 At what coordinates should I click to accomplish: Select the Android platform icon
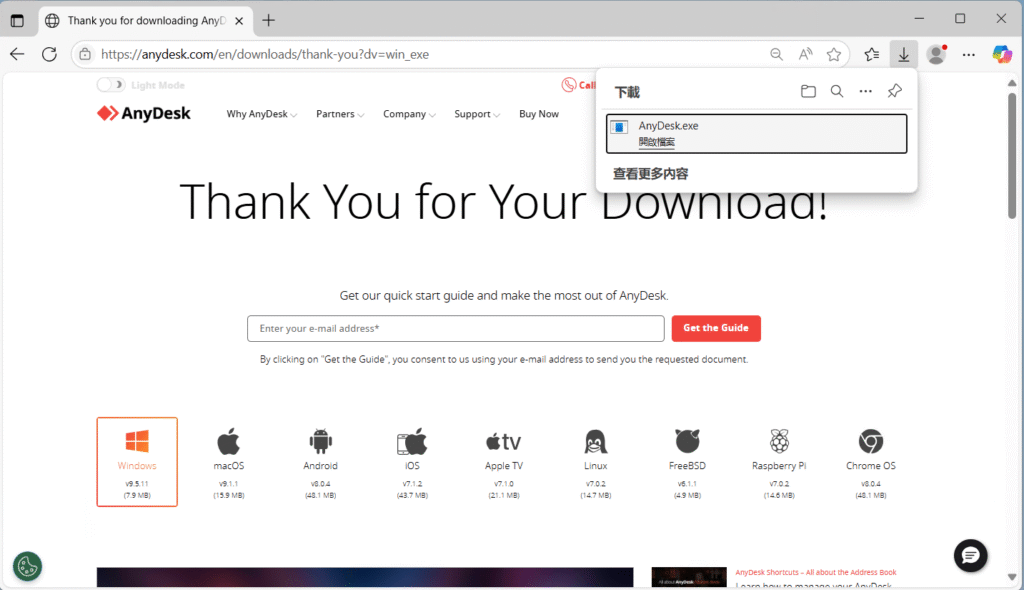point(321,442)
